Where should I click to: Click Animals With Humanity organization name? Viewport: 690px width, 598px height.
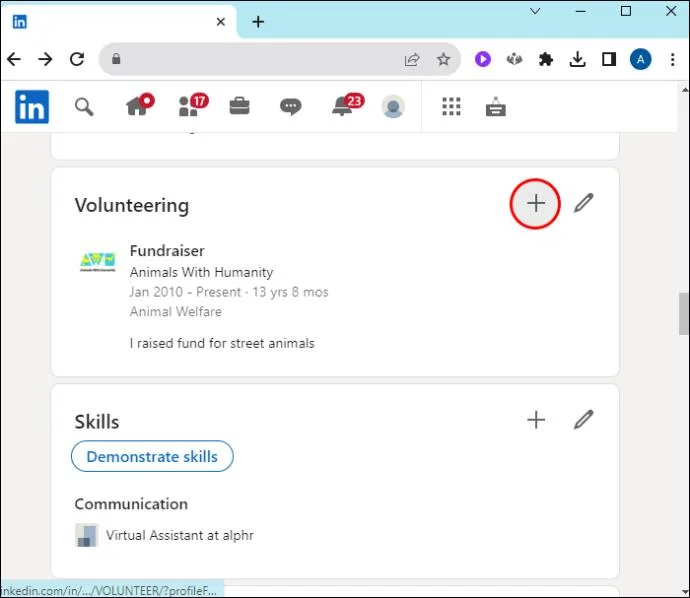tap(202, 272)
